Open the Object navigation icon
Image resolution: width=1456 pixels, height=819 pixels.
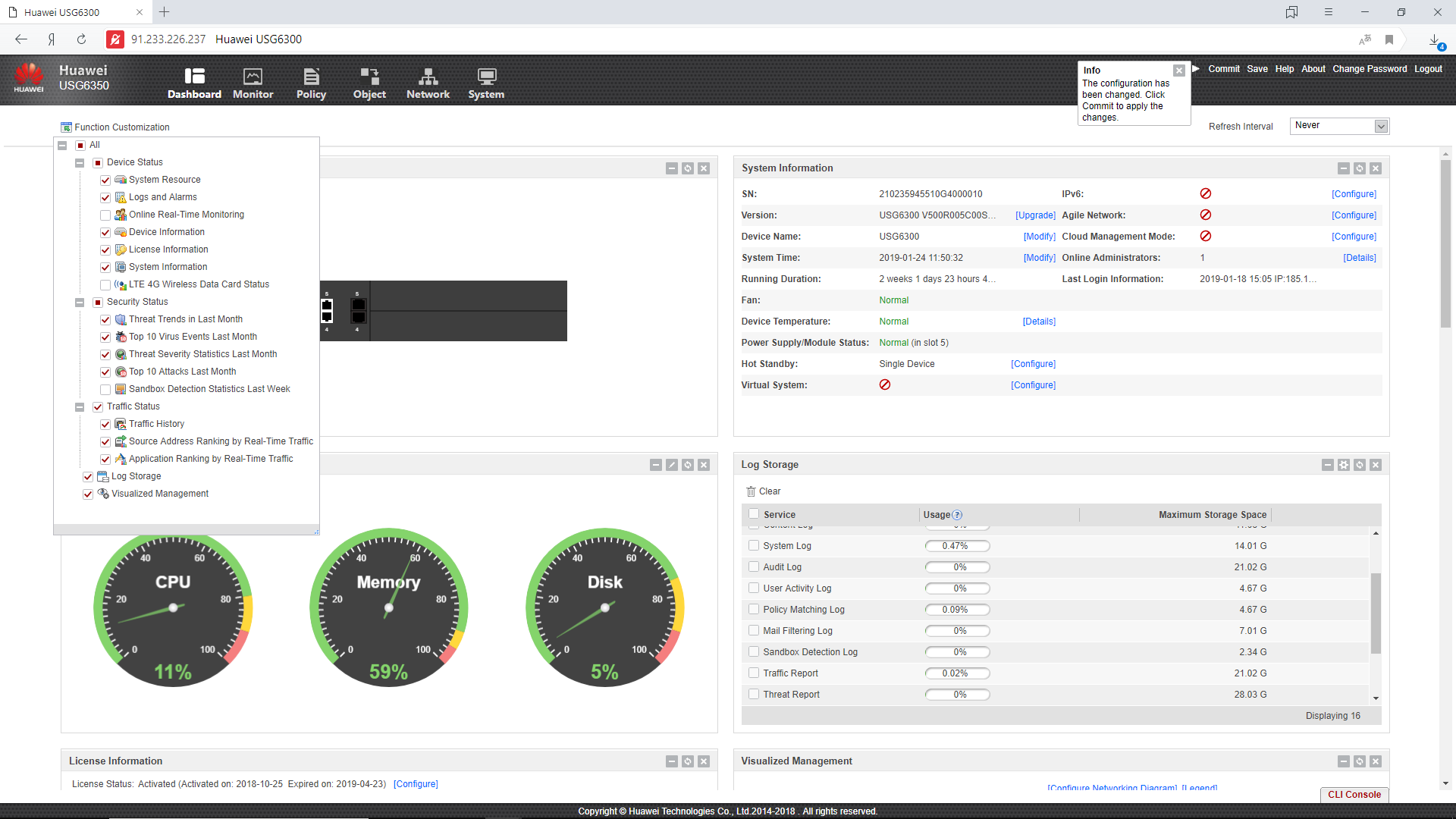click(369, 77)
